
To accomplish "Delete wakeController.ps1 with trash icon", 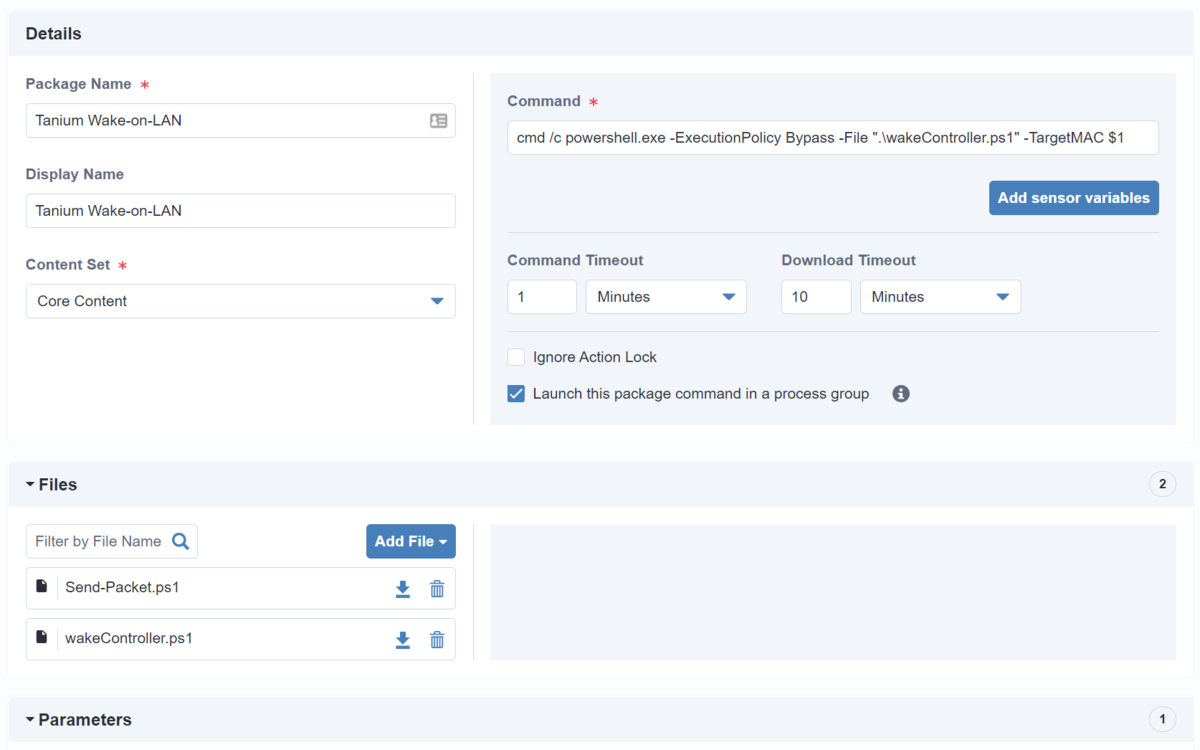I will (x=437, y=640).
